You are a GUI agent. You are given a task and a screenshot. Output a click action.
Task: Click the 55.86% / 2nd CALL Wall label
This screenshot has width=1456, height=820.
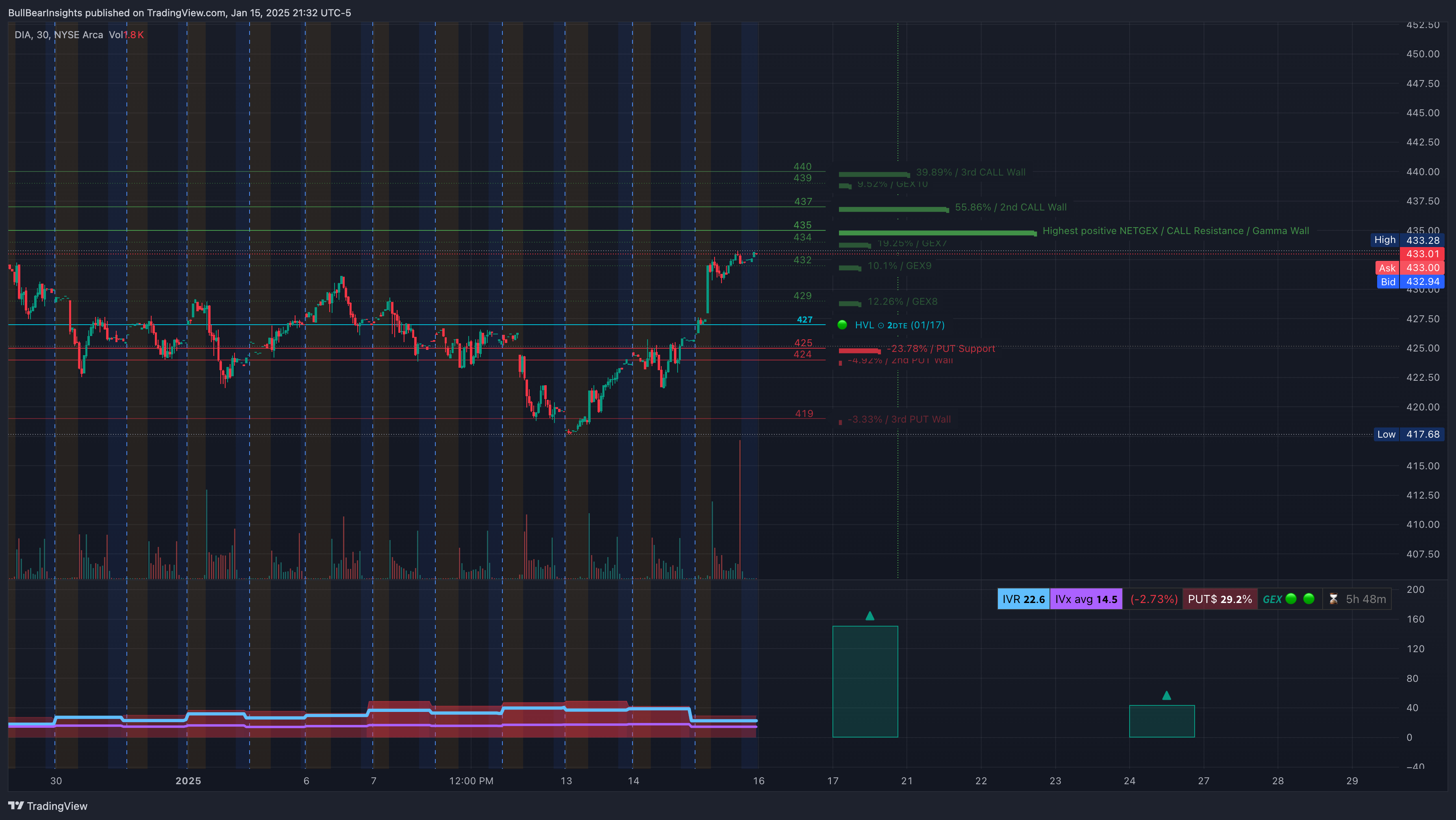[1011, 207]
